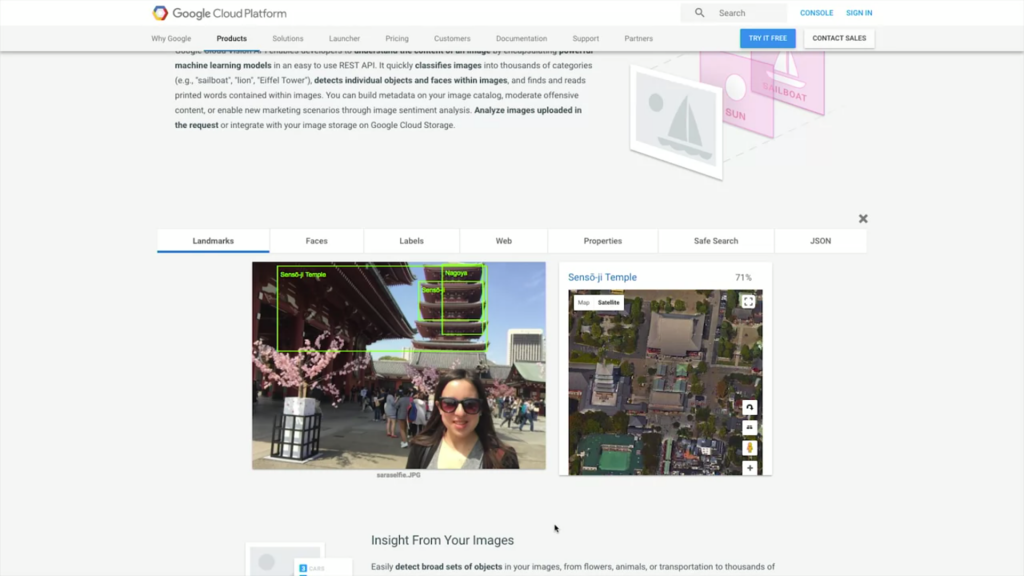Open the Support menu
The height and width of the screenshot is (576, 1024).
tap(586, 39)
